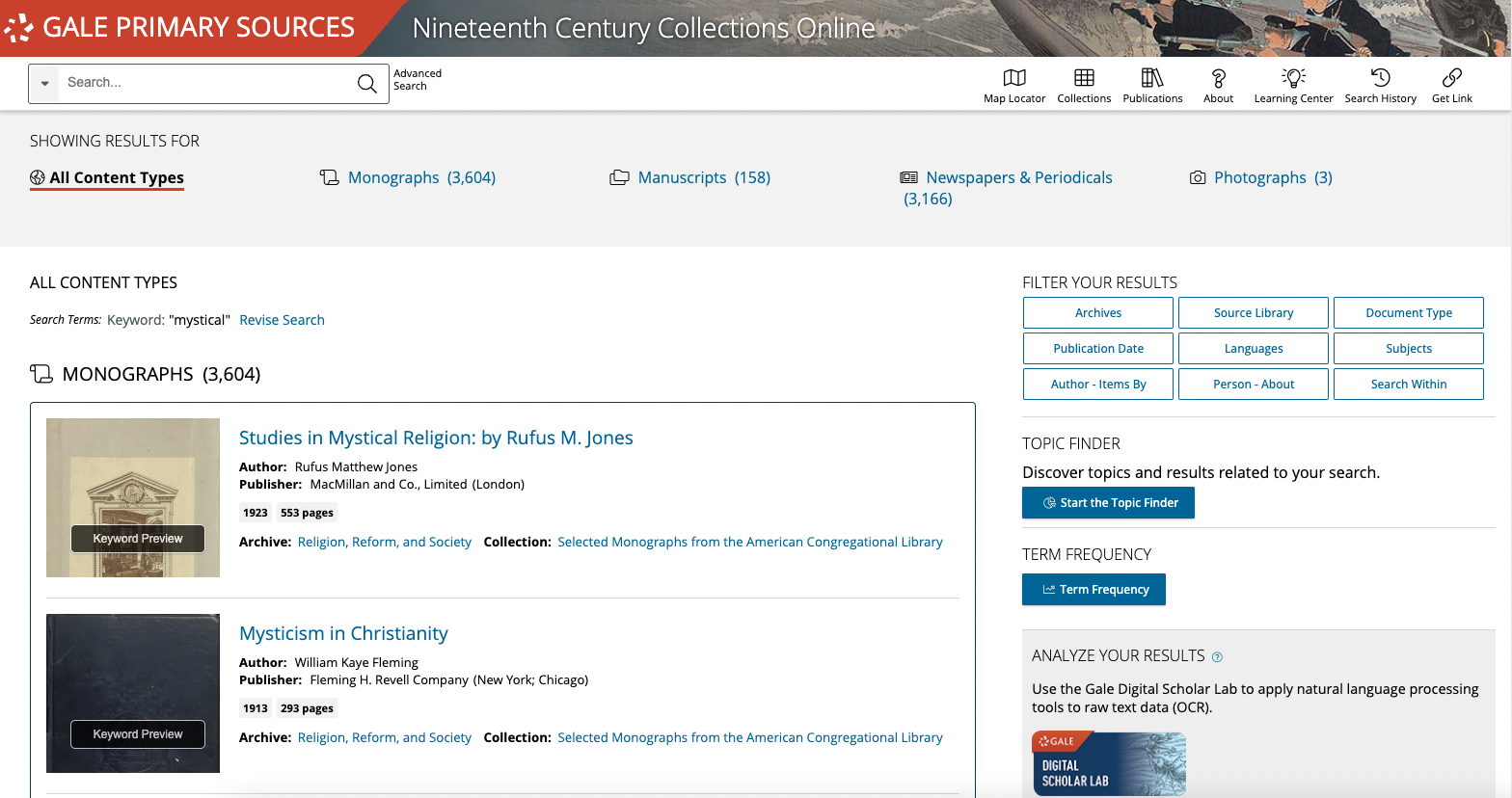The image size is (1512, 798).
Task: Filter results by Subjects
Action: (1409, 349)
